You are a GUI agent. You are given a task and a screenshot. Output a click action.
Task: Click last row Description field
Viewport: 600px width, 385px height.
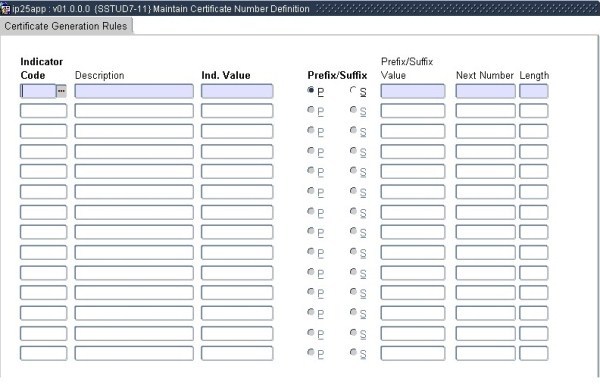coord(134,353)
